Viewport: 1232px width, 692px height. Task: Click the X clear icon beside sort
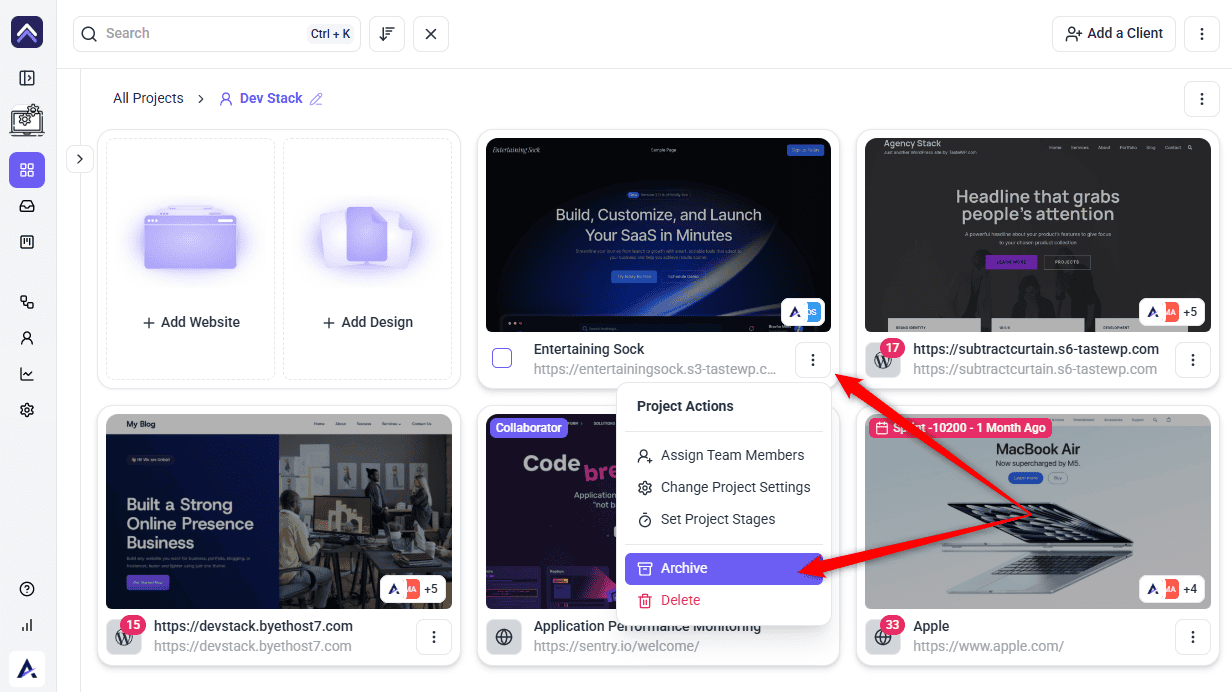tap(431, 34)
